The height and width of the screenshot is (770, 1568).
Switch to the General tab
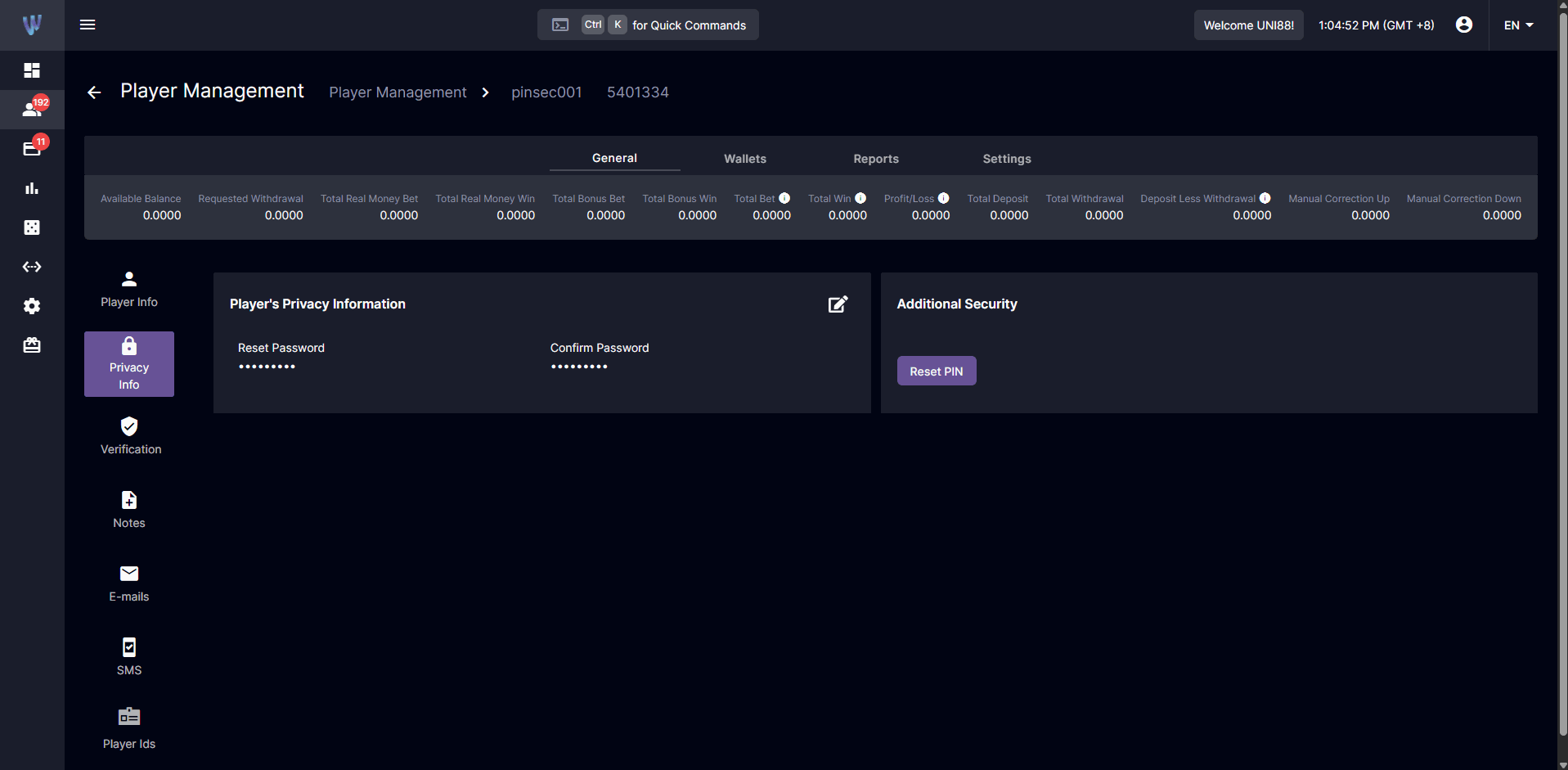[614, 158]
